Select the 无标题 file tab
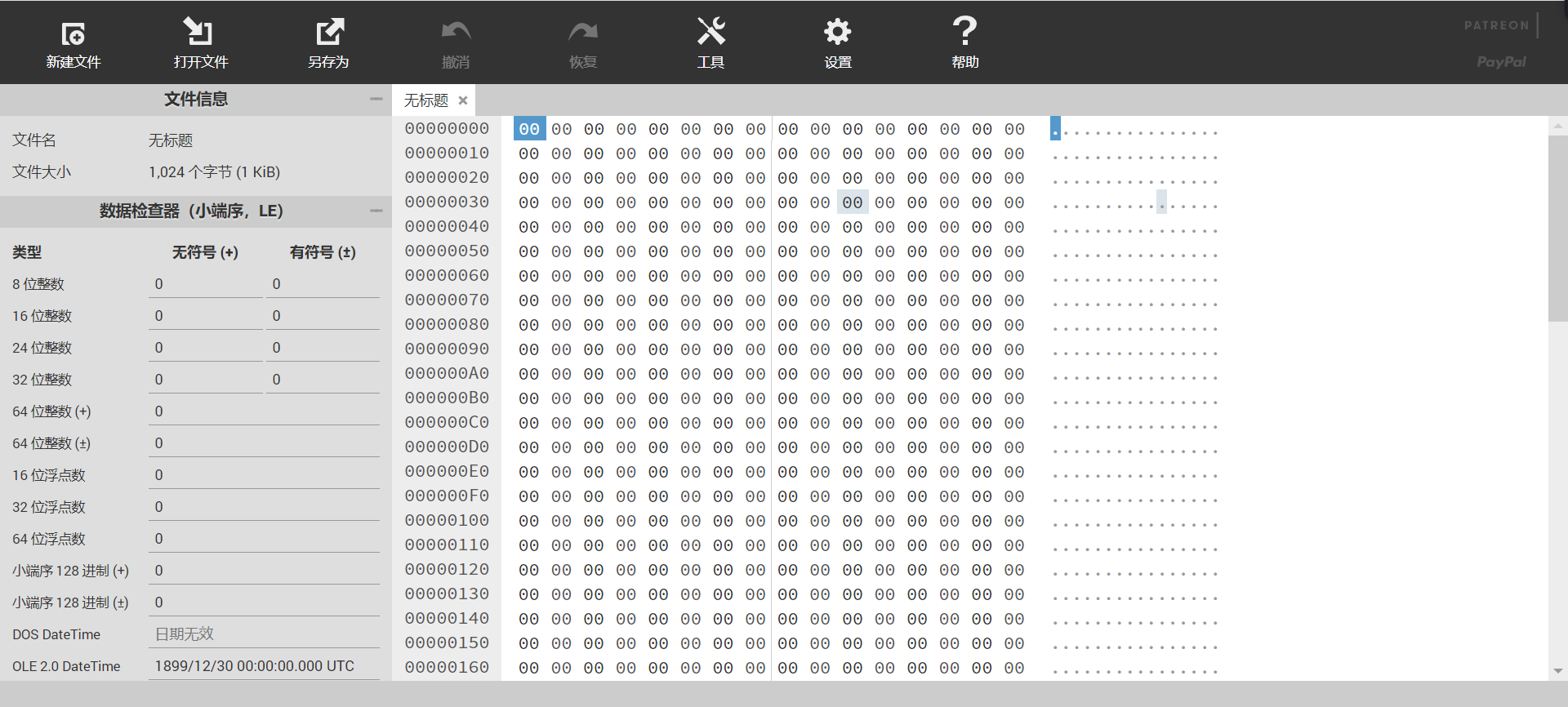Viewport: 1568px width, 707px height. [426, 100]
